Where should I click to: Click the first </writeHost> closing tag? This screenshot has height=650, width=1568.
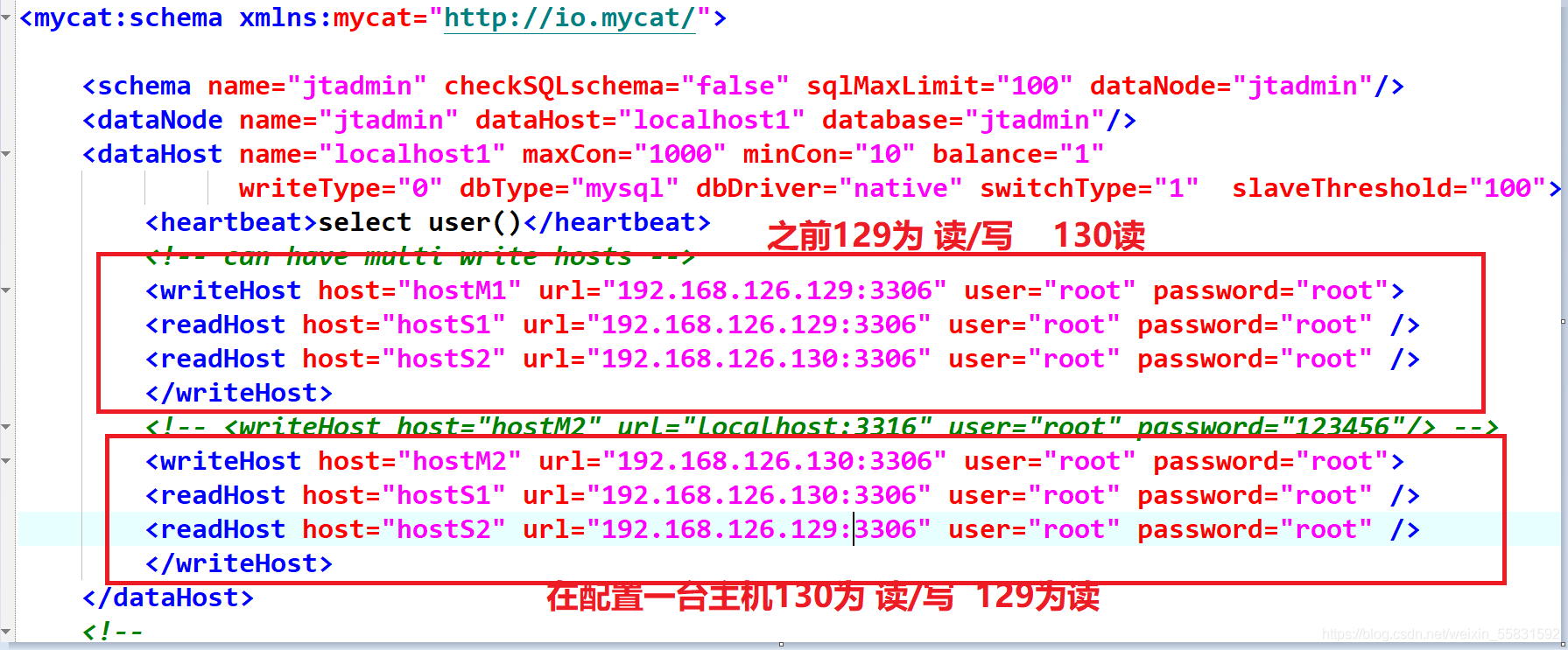coord(239,393)
